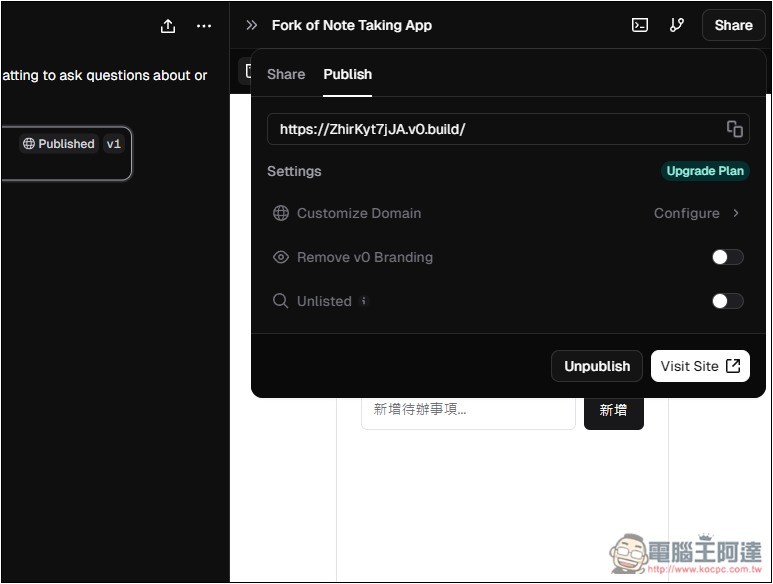Image resolution: width=773 pixels, height=584 pixels.
Task: Click the eye icon beside Remove v0 Branding
Action: click(x=281, y=257)
